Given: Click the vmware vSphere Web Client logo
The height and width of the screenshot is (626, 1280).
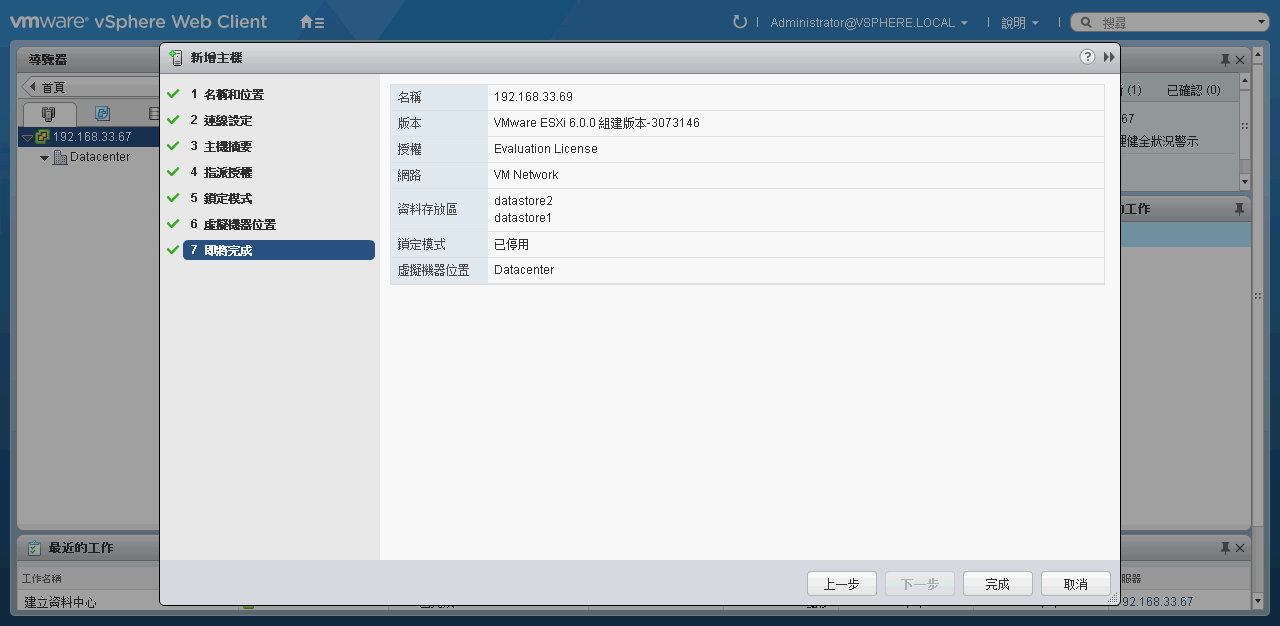Looking at the screenshot, I should pos(139,22).
